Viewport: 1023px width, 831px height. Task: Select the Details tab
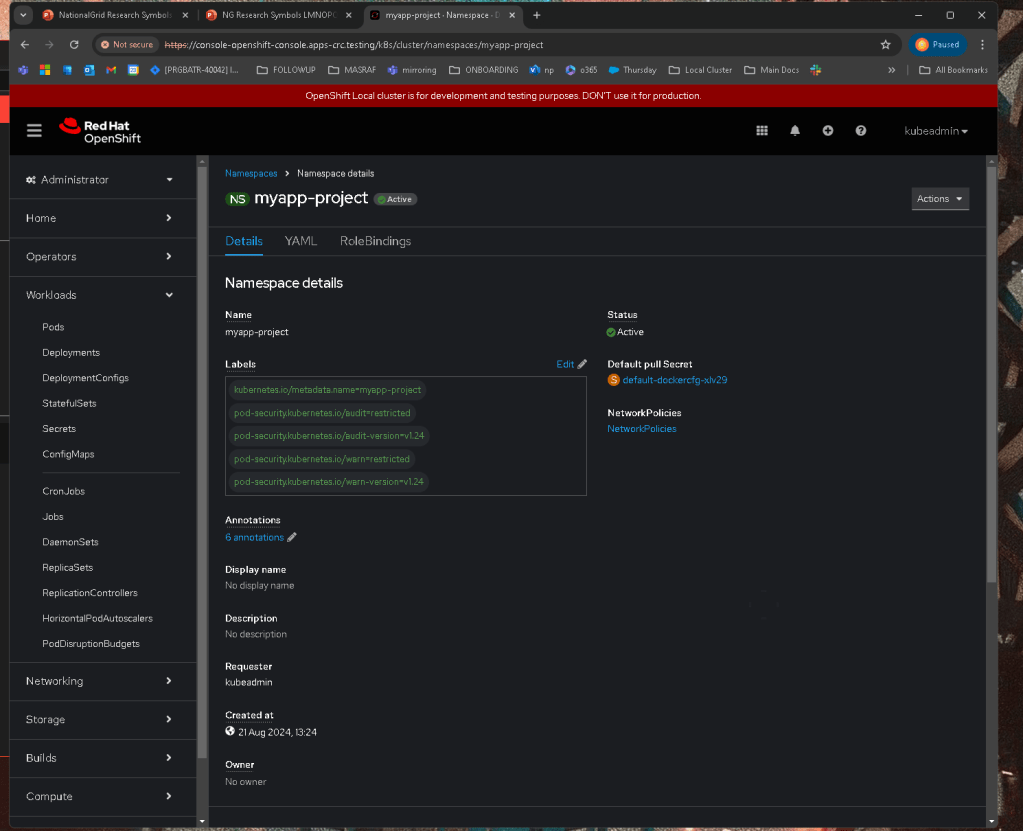pos(243,241)
